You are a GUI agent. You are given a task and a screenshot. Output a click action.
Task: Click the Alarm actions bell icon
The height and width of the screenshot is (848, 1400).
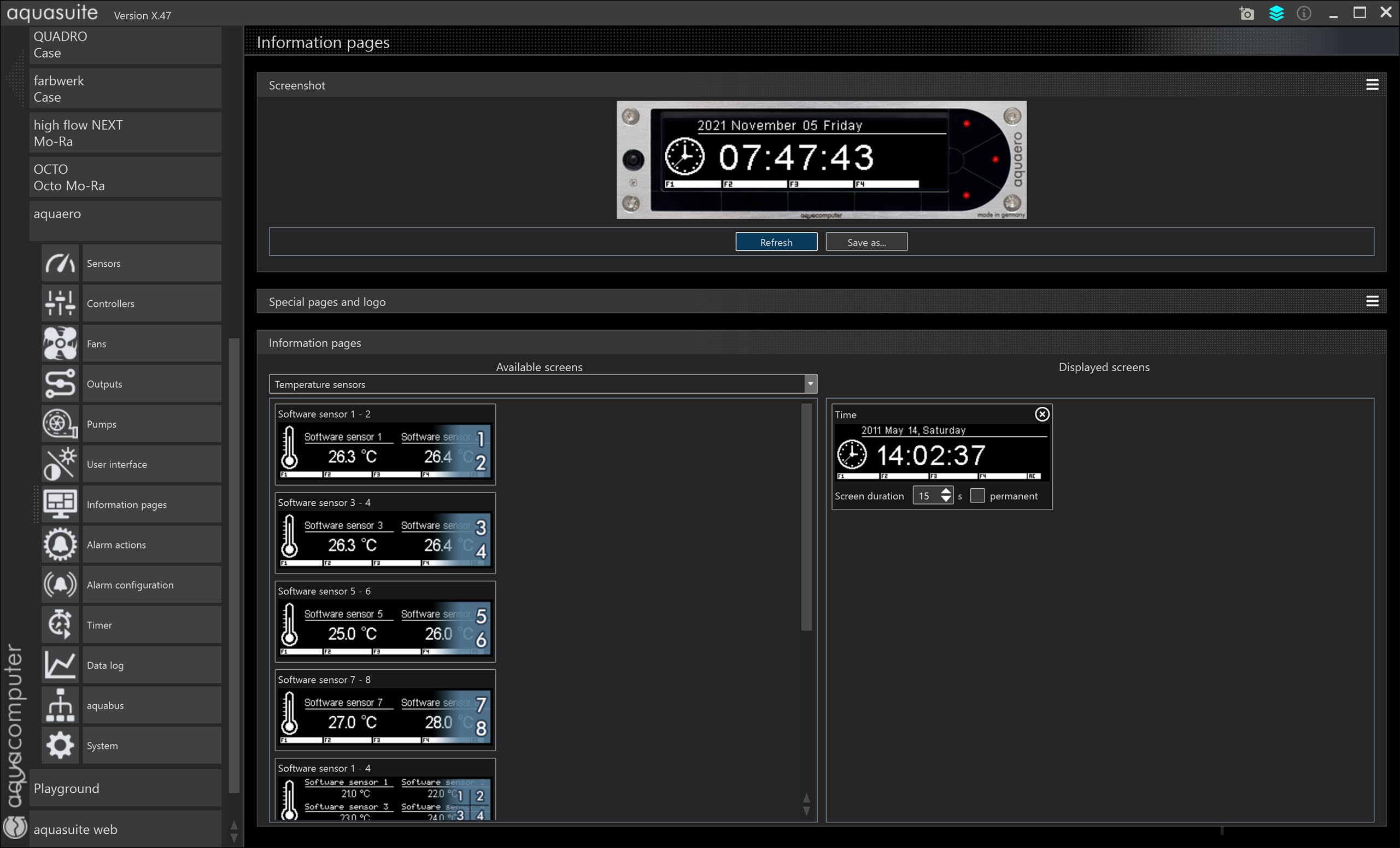[60, 545]
